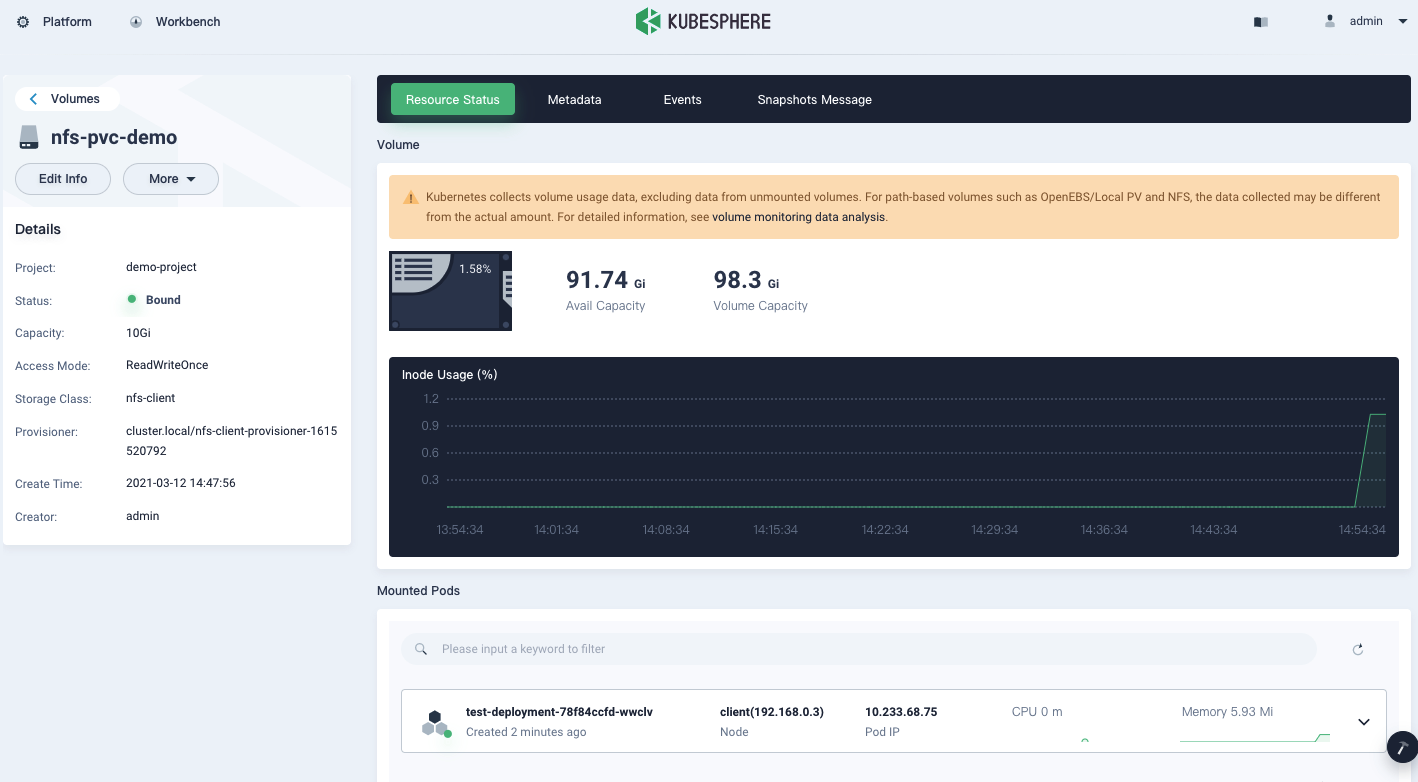The image size is (1418, 782).
Task: Switch to the Metadata tab
Action: [574, 99]
